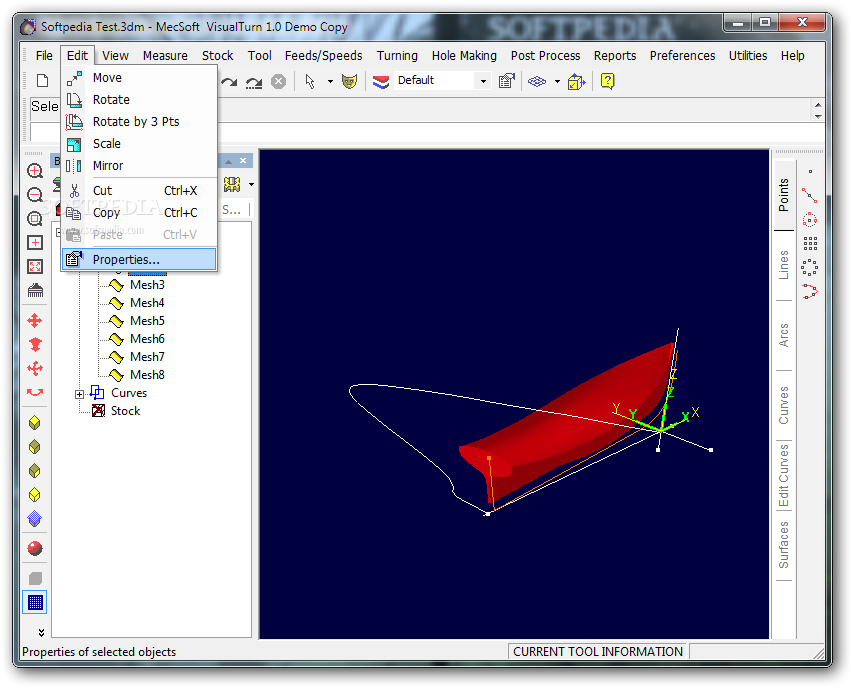This screenshot has height=688, width=853.
Task: Switch to the Edit Curves tab
Action: 783,475
